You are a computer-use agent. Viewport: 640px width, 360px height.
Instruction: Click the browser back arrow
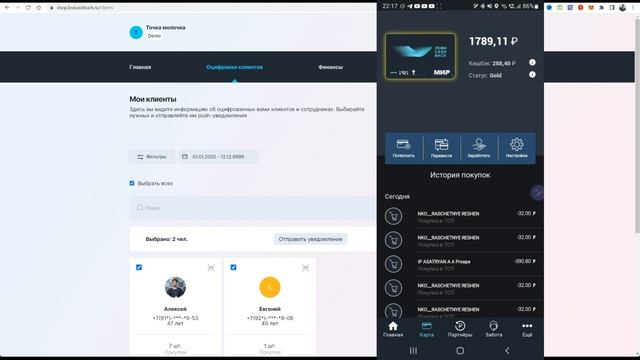(7, 7)
